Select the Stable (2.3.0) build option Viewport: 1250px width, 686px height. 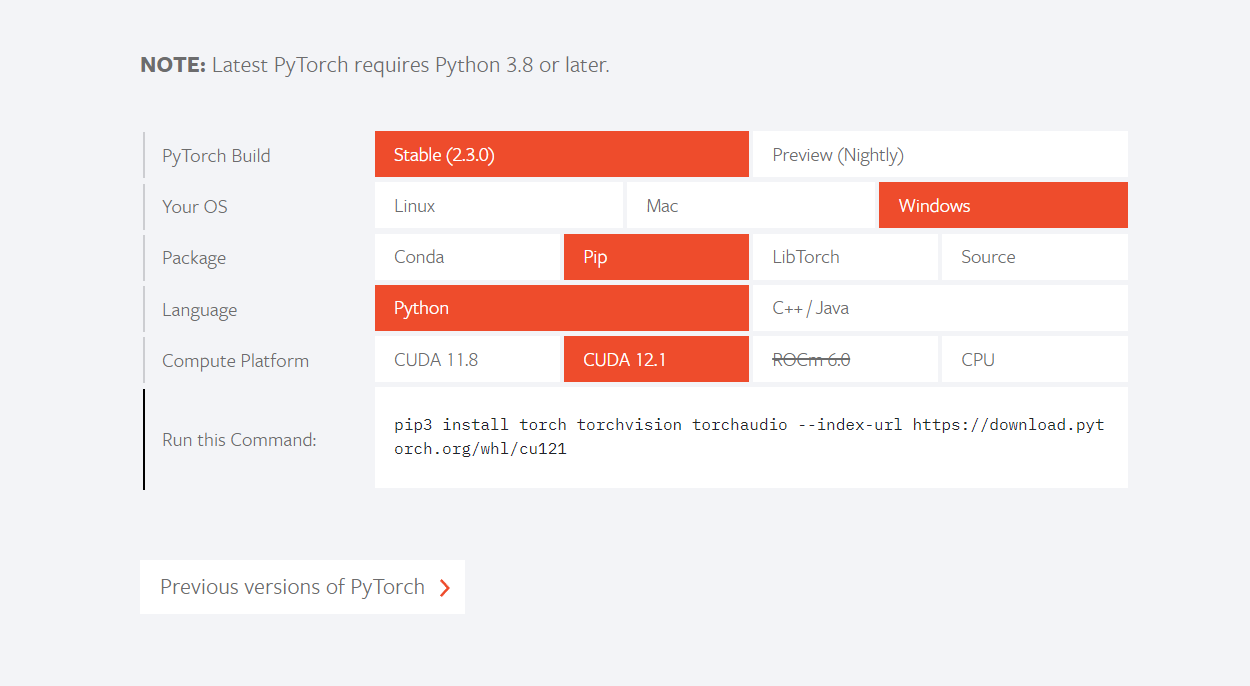[x=561, y=155]
